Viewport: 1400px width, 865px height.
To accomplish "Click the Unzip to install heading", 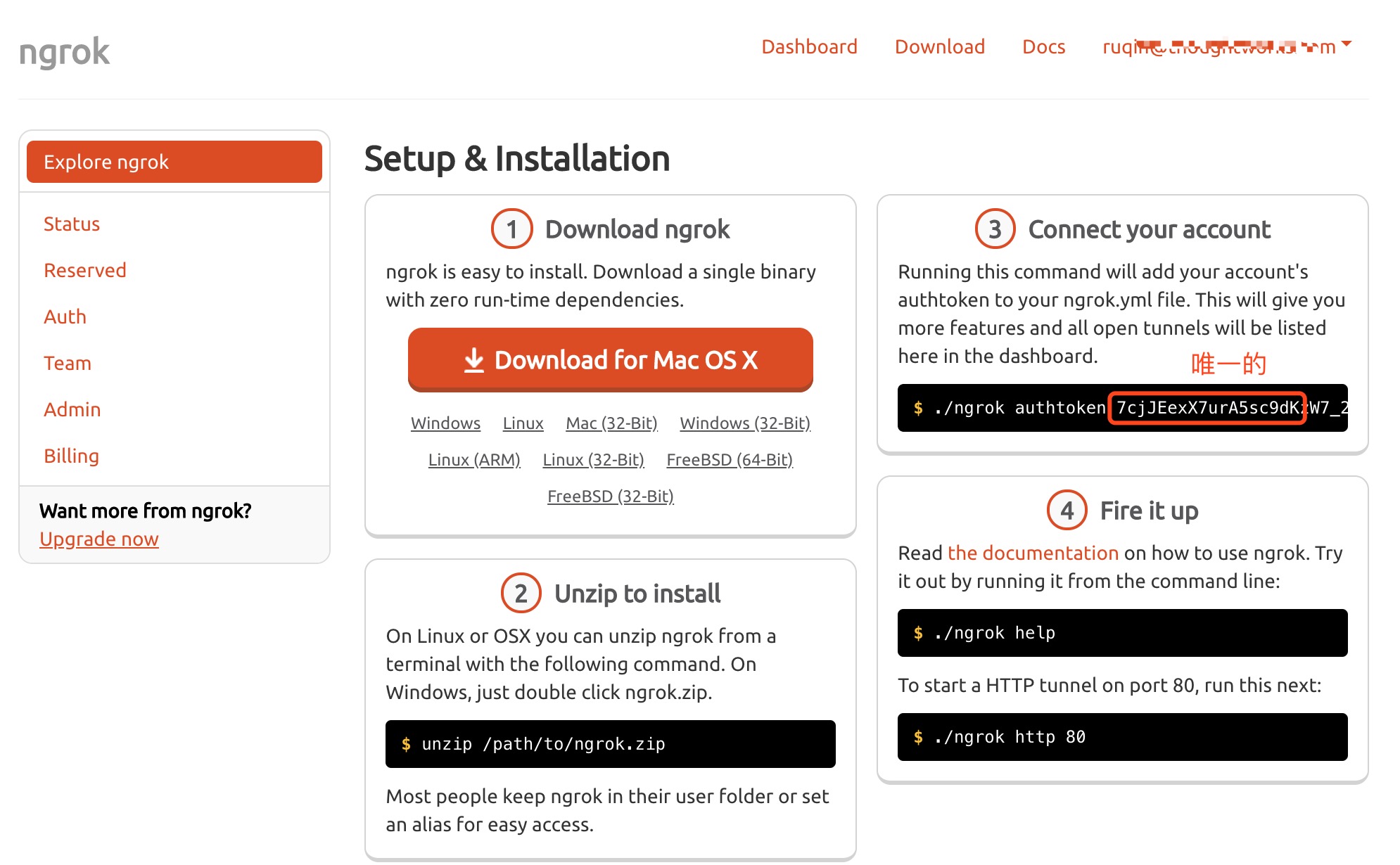I will (637, 594).
